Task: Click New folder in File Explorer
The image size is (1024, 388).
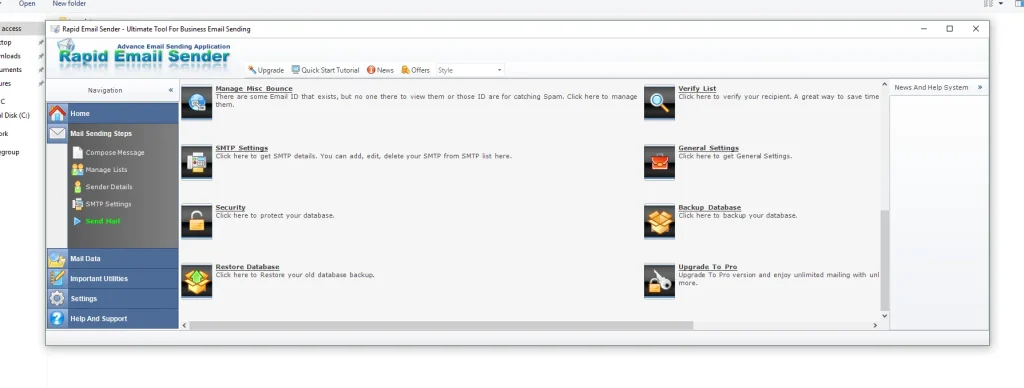Action: tap(69, 3)
